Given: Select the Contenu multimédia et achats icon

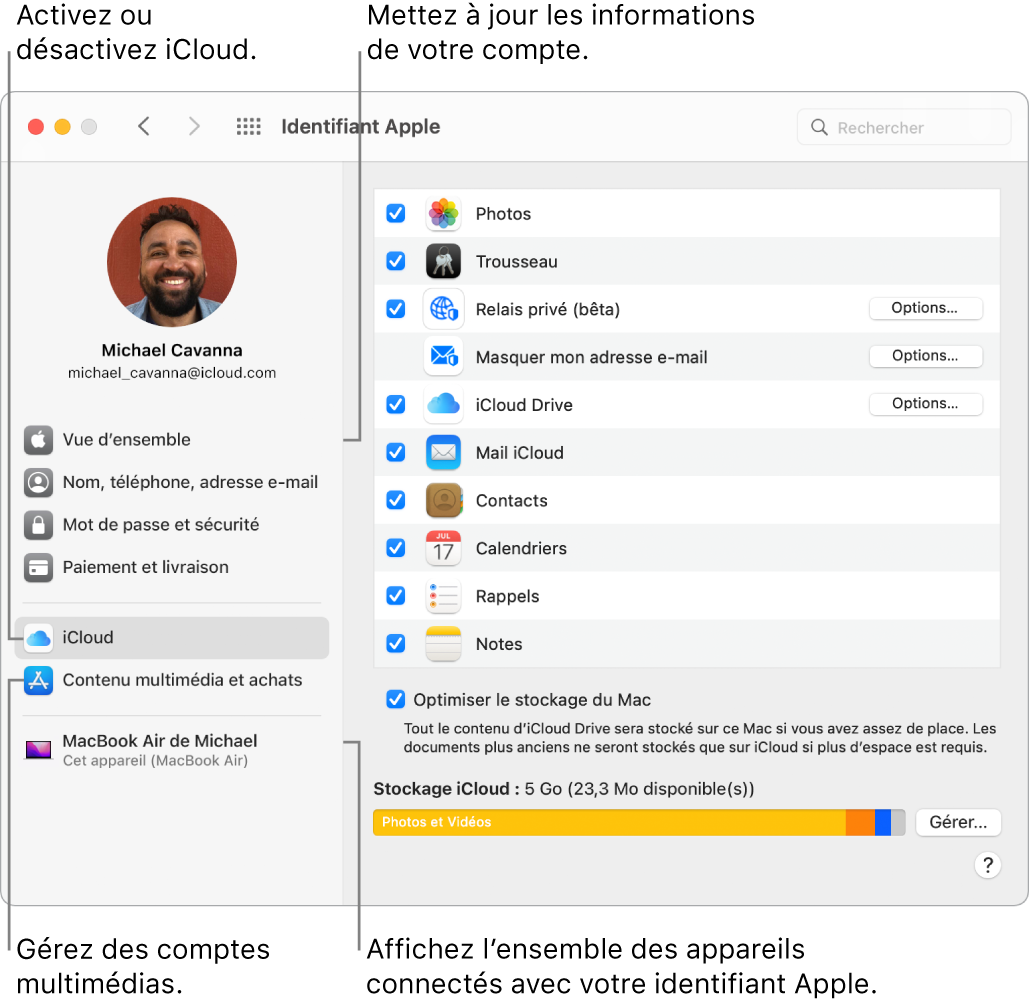Looking at the screenshot, I should [x=38, y=680].
